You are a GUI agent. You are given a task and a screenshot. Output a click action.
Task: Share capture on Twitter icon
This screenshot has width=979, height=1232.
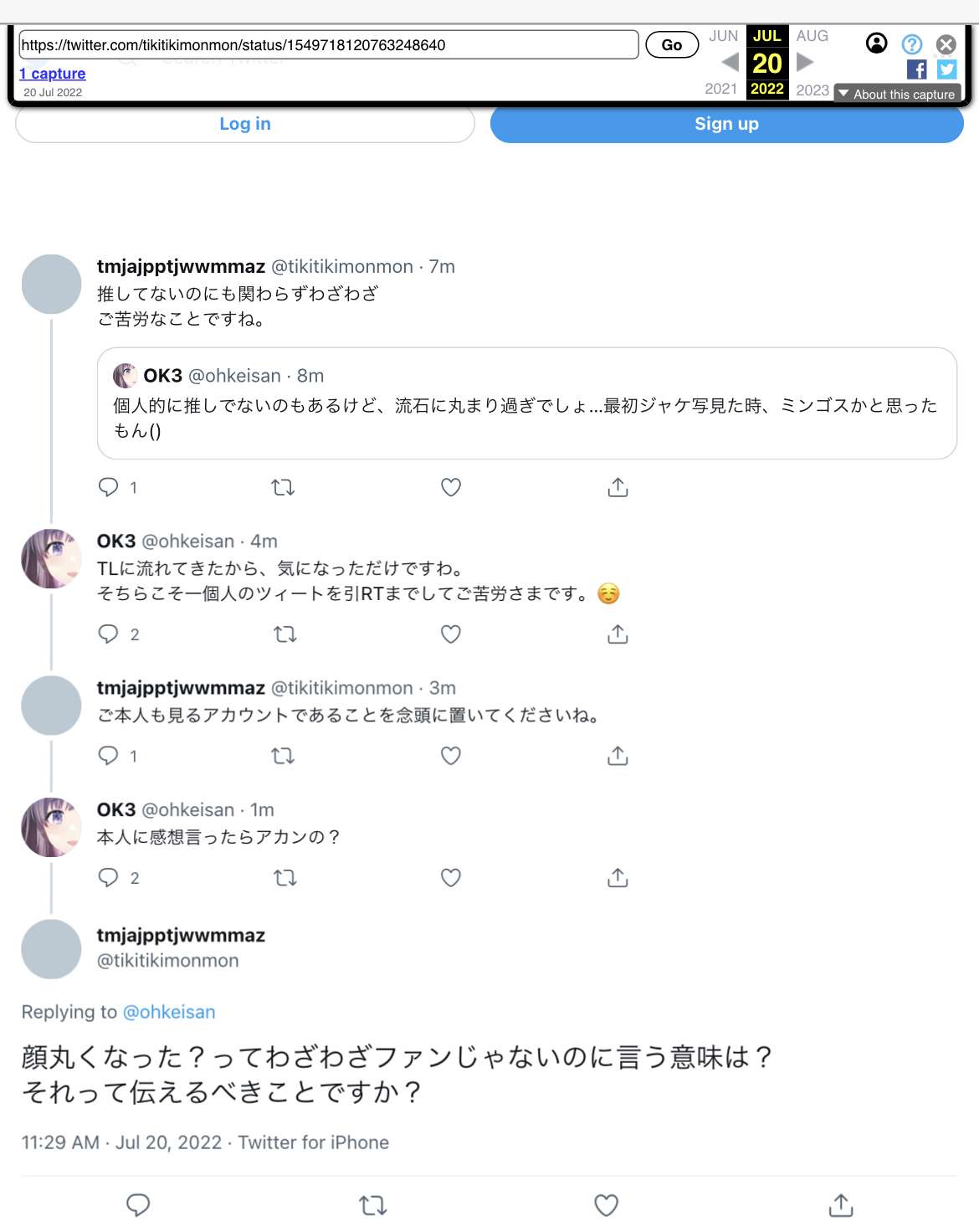pyautogui.click(x=947, y=69)
